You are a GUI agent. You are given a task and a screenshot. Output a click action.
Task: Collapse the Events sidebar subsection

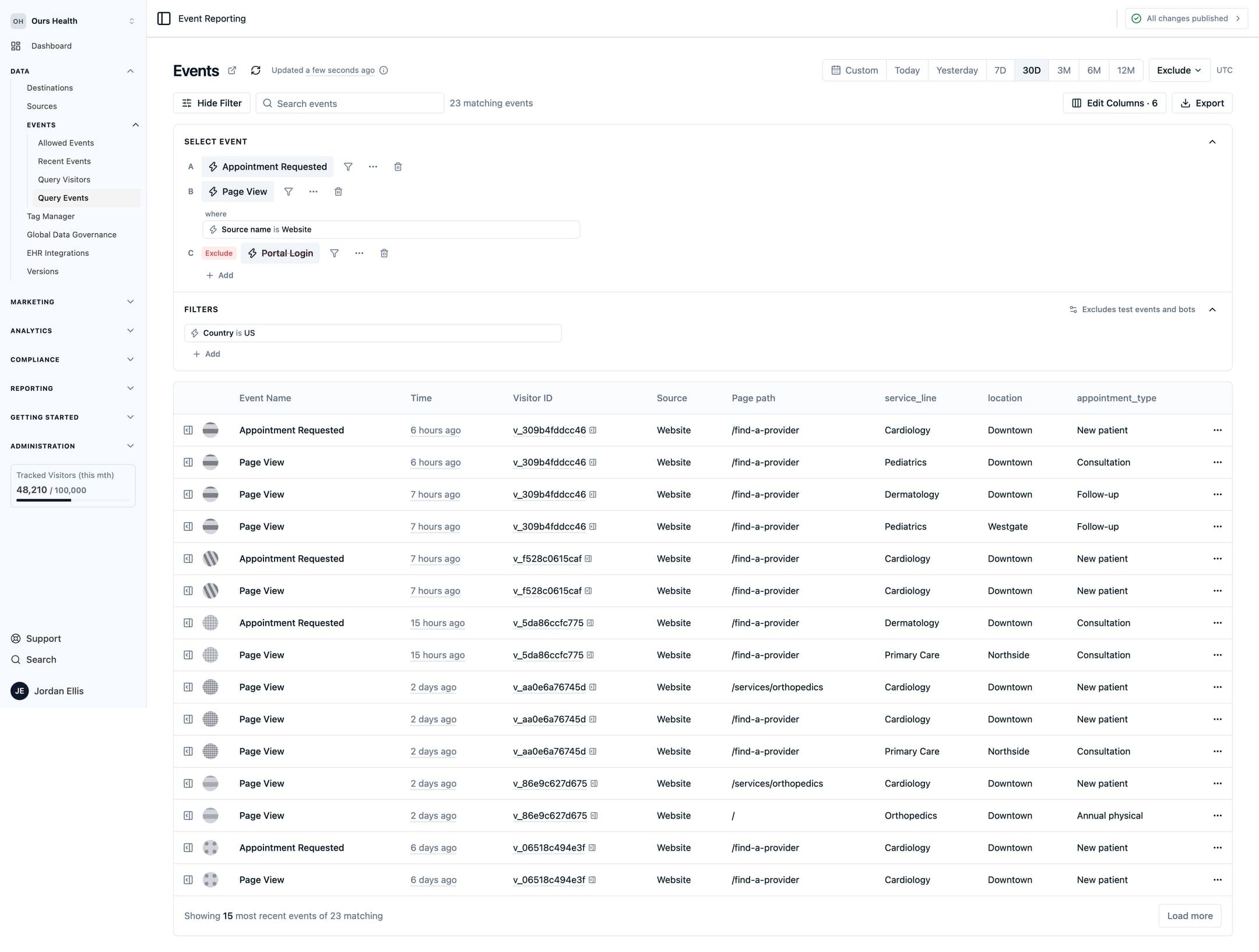(x=135, y=125)
